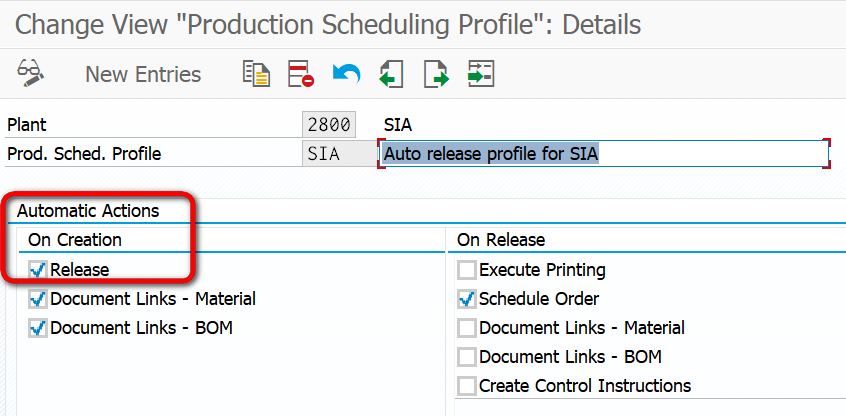Click the New Entries button
846x416 pixels.
tap(143, 74)
